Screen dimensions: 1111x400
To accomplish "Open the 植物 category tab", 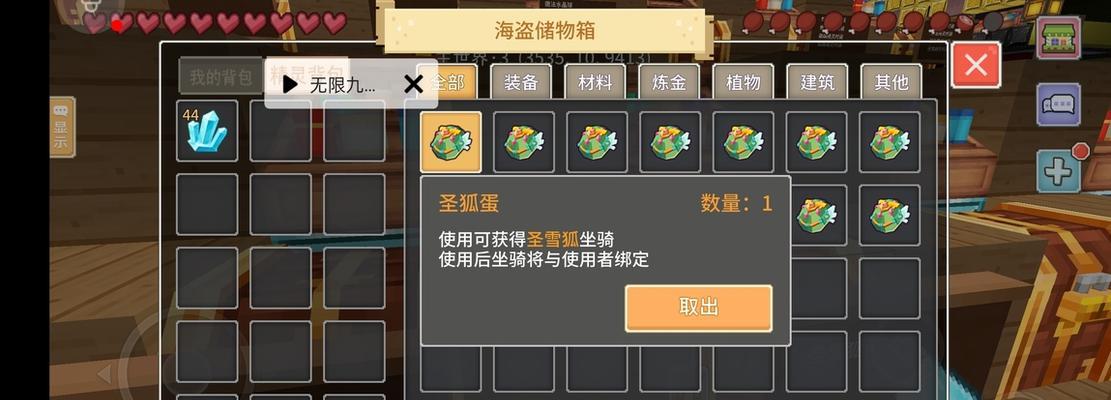I will pos(743,83).
